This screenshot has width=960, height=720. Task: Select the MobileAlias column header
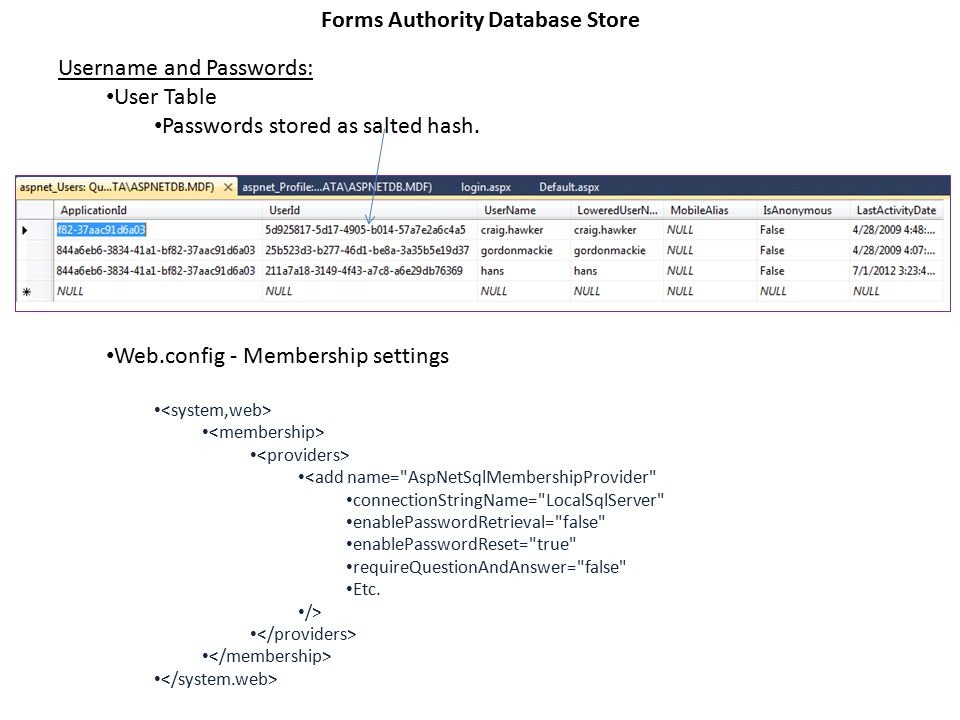click(710, 210)
